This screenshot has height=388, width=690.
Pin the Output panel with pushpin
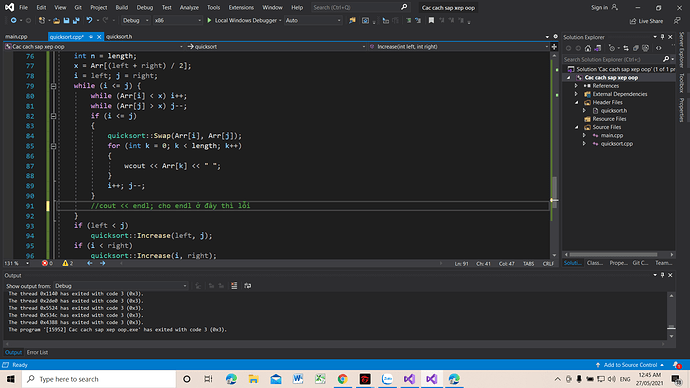tap(662, 275)
